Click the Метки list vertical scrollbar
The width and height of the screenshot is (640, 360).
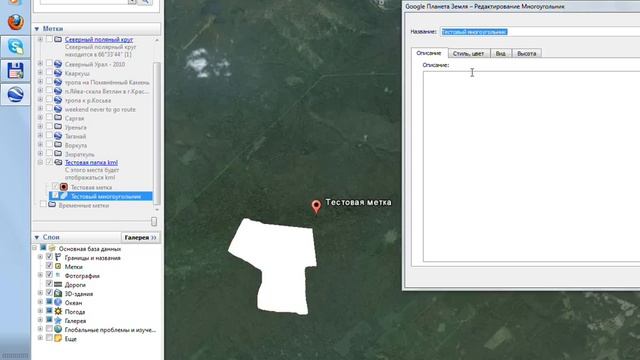tap(157, 132)
